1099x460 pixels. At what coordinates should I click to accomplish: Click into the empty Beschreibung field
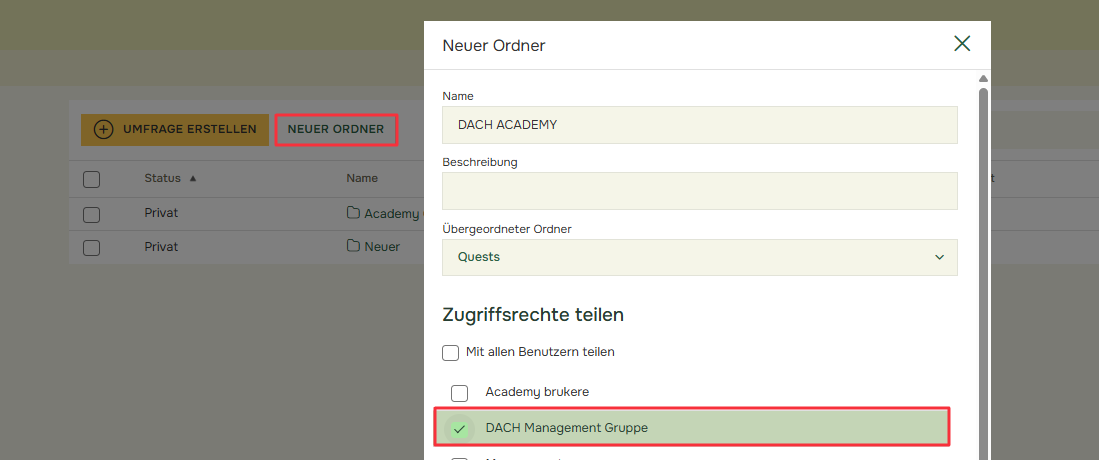click(699, 191)
